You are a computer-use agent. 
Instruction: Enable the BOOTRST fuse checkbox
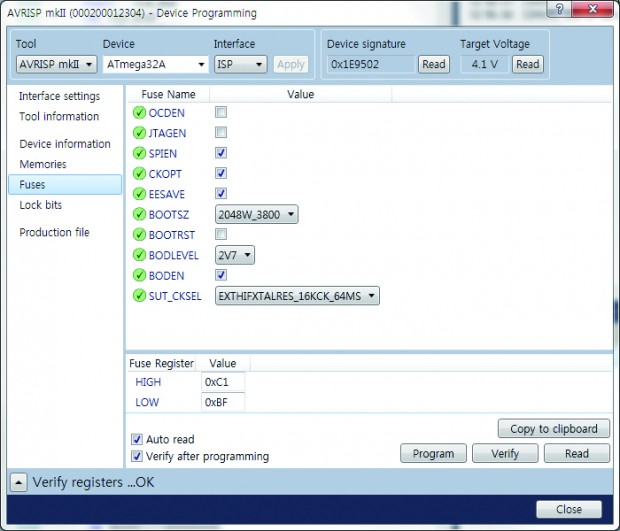click(221, 234)
